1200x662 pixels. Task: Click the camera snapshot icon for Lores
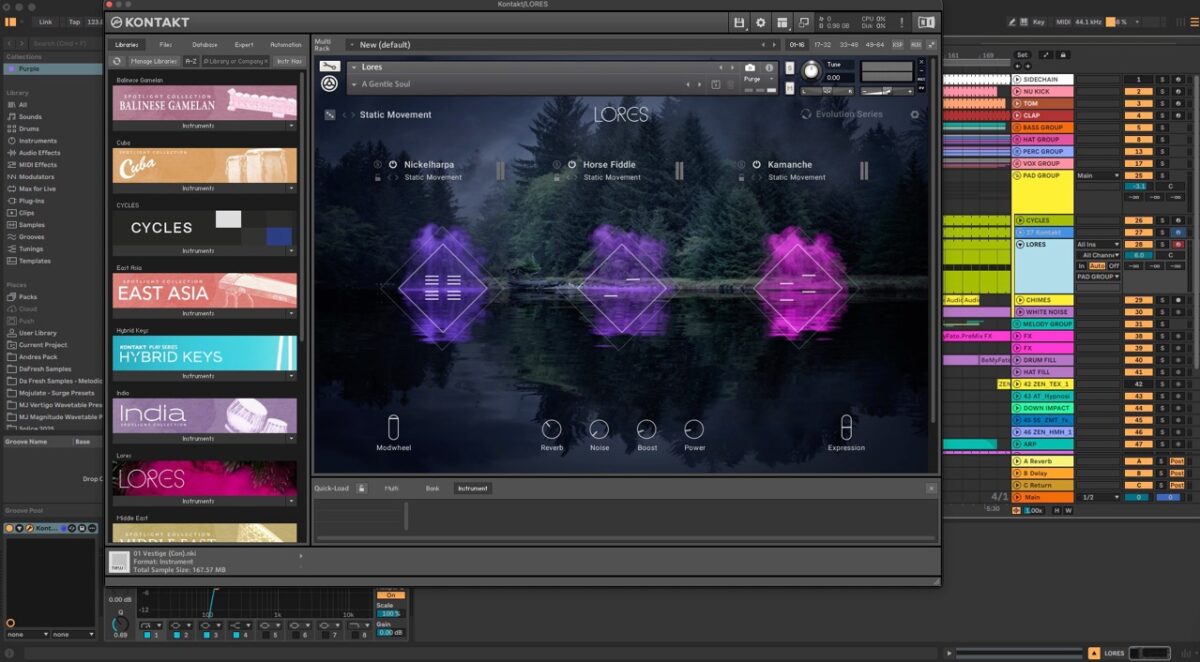tap(750, 67)
